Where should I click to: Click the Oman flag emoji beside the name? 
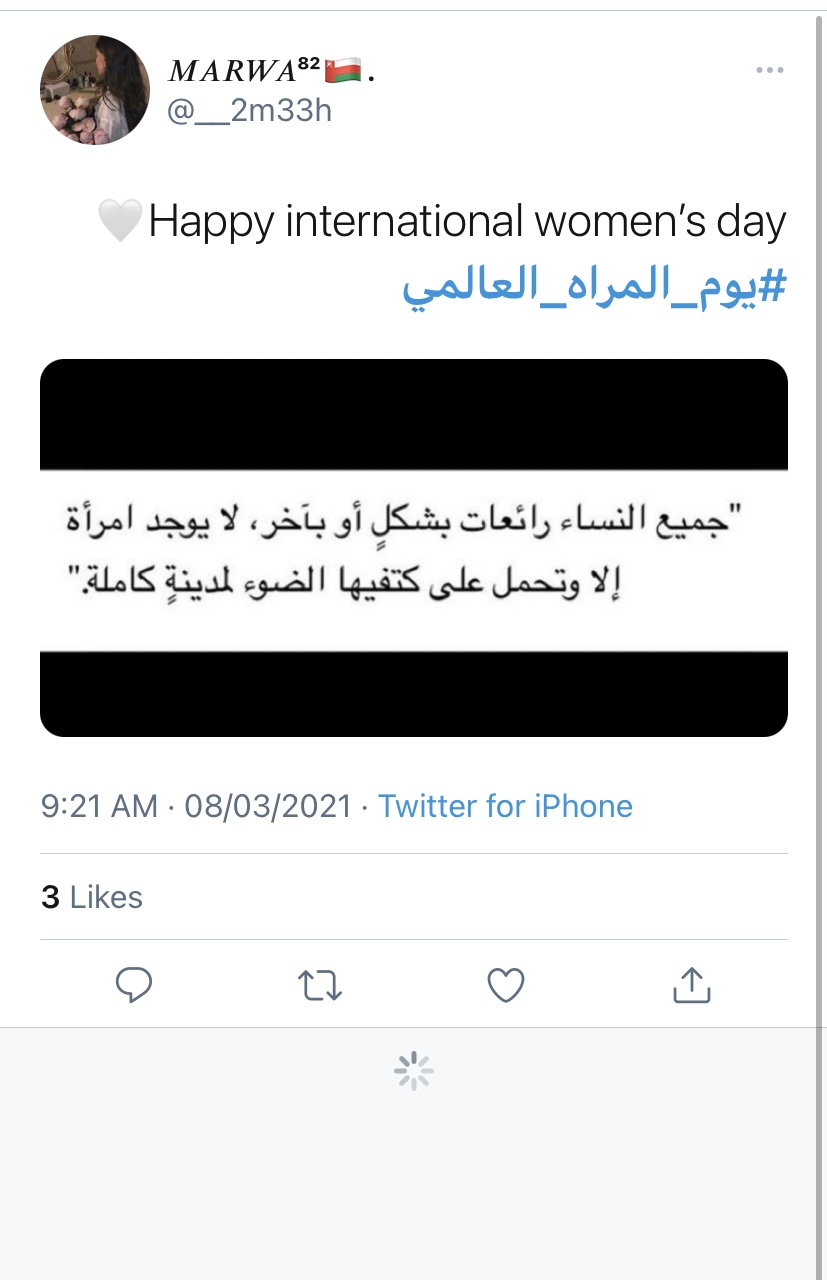pos(343,71)
